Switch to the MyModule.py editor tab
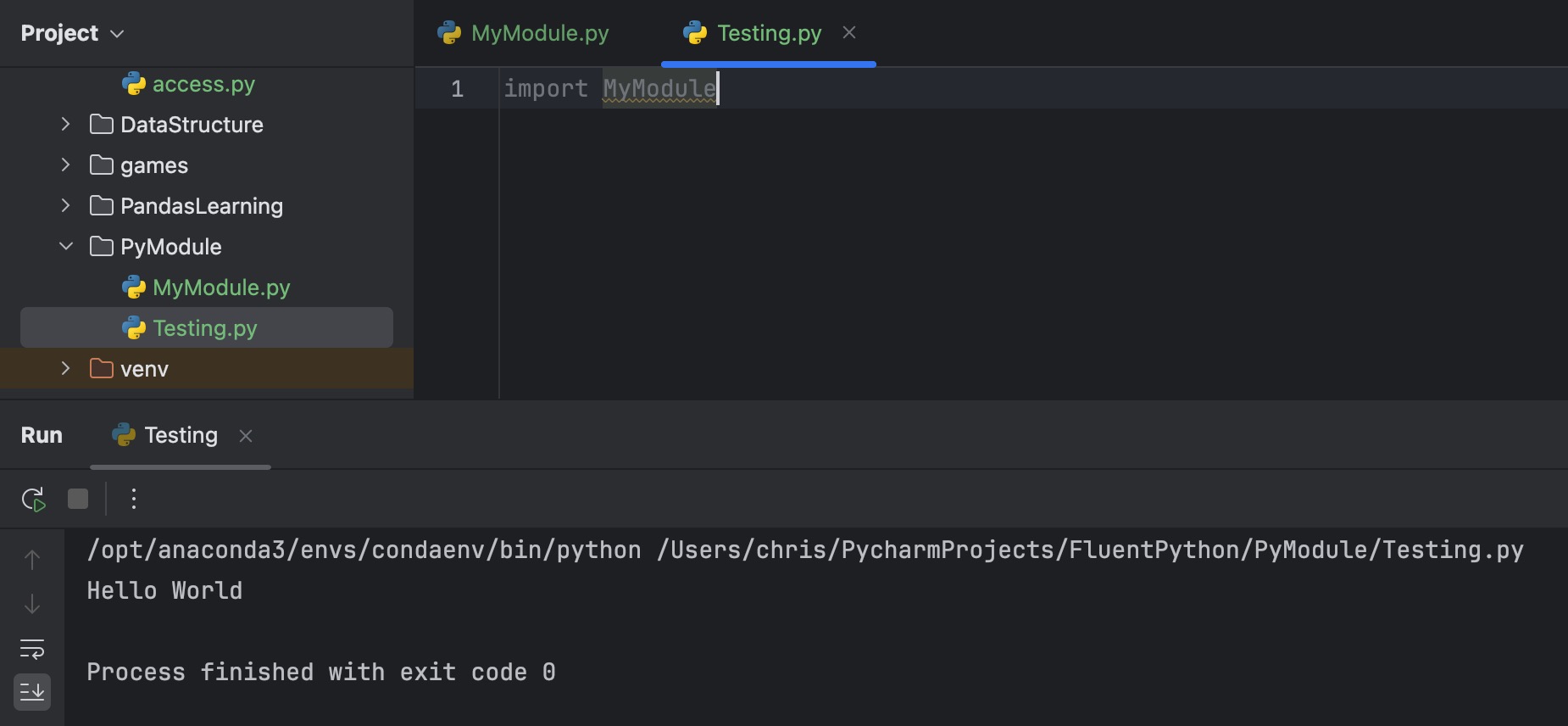The height and width of the screenshot is (726, 1568). (x=523, y=33)
